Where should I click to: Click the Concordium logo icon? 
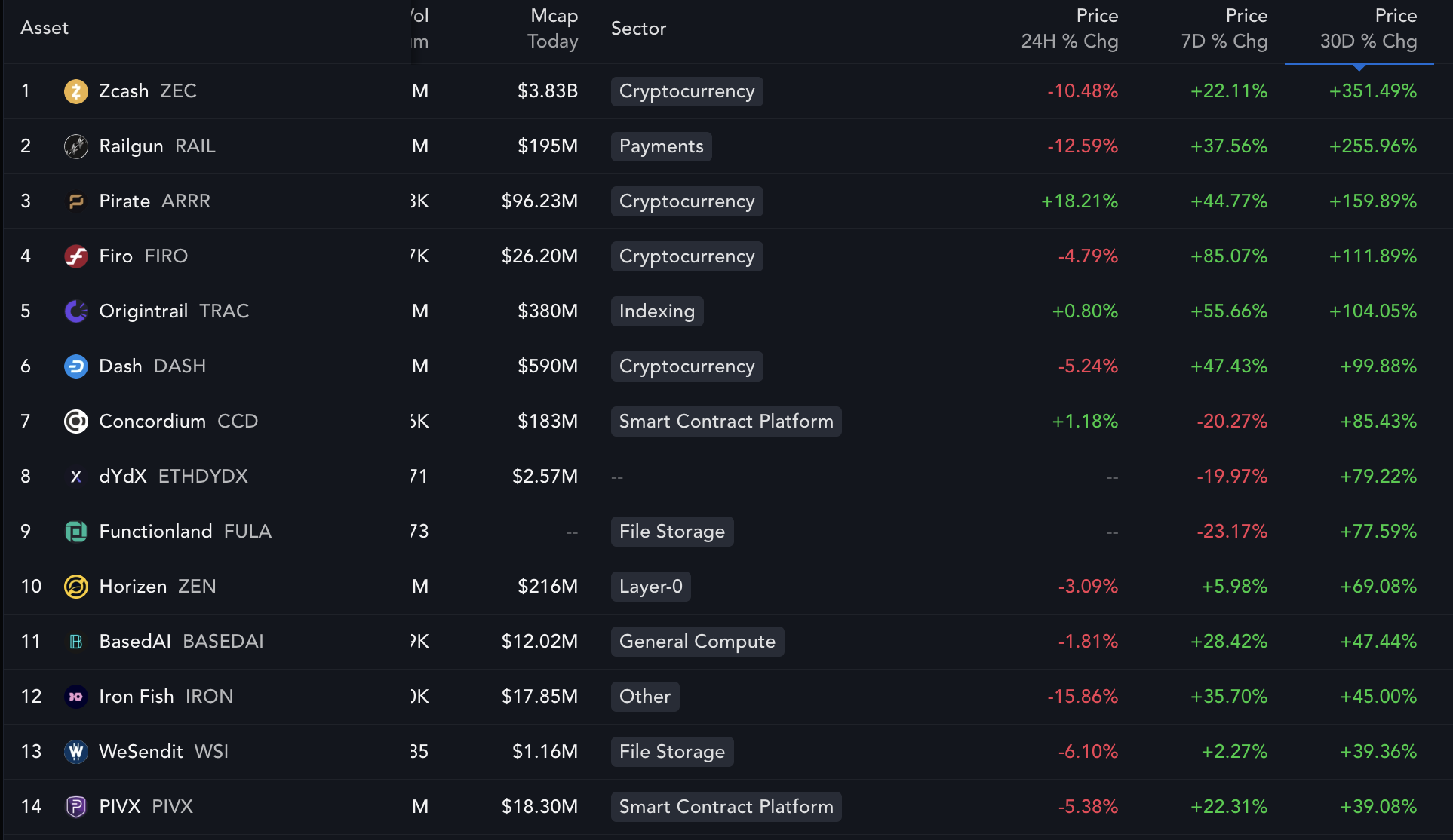pos(75,422)
